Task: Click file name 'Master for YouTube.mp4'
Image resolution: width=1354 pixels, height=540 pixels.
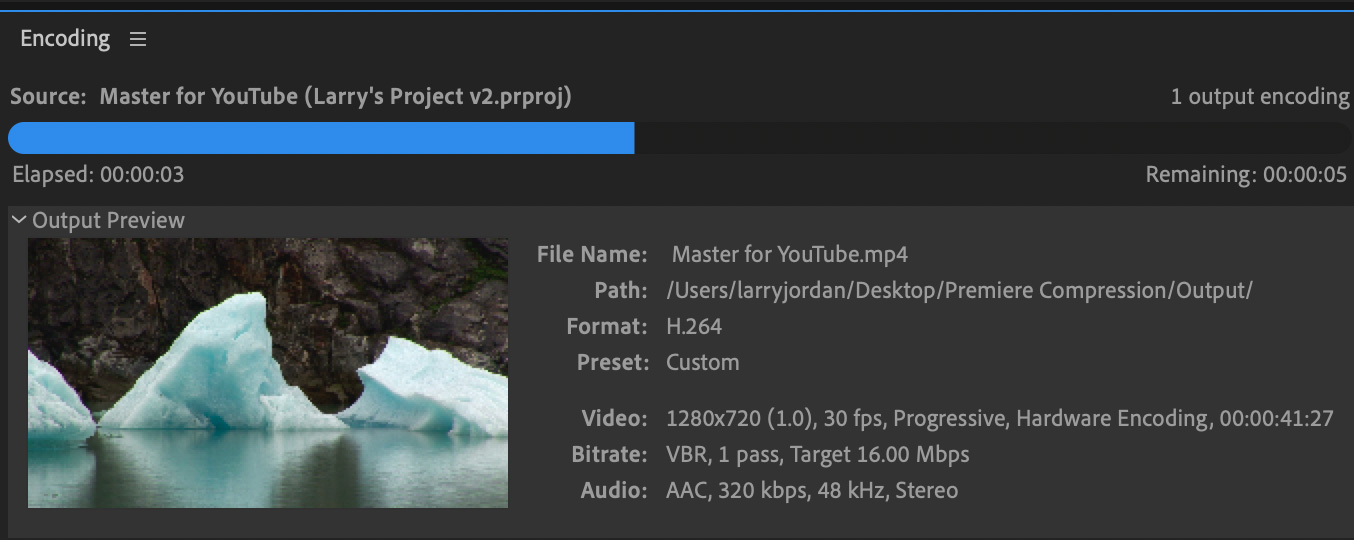Action: [790, 254]
